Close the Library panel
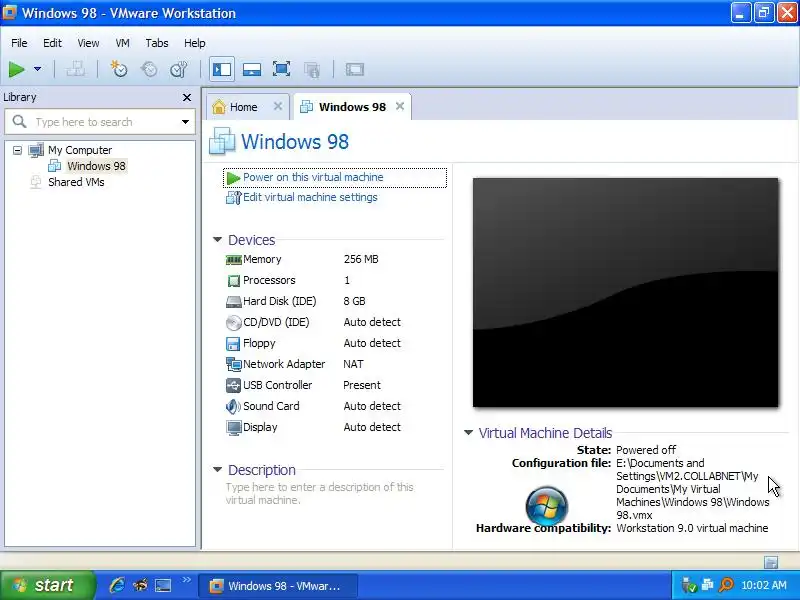 187,97
